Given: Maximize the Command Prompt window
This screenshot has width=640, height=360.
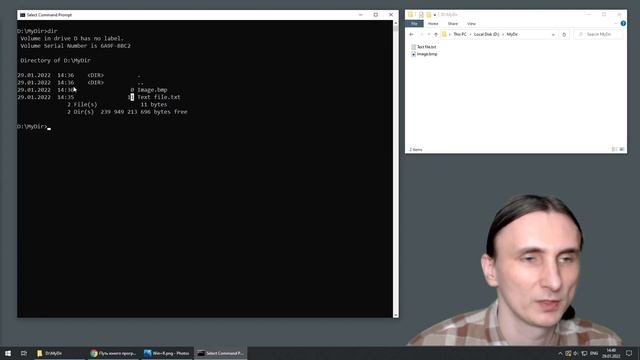Looking at the screenshot, I should (x=376, y=15).
